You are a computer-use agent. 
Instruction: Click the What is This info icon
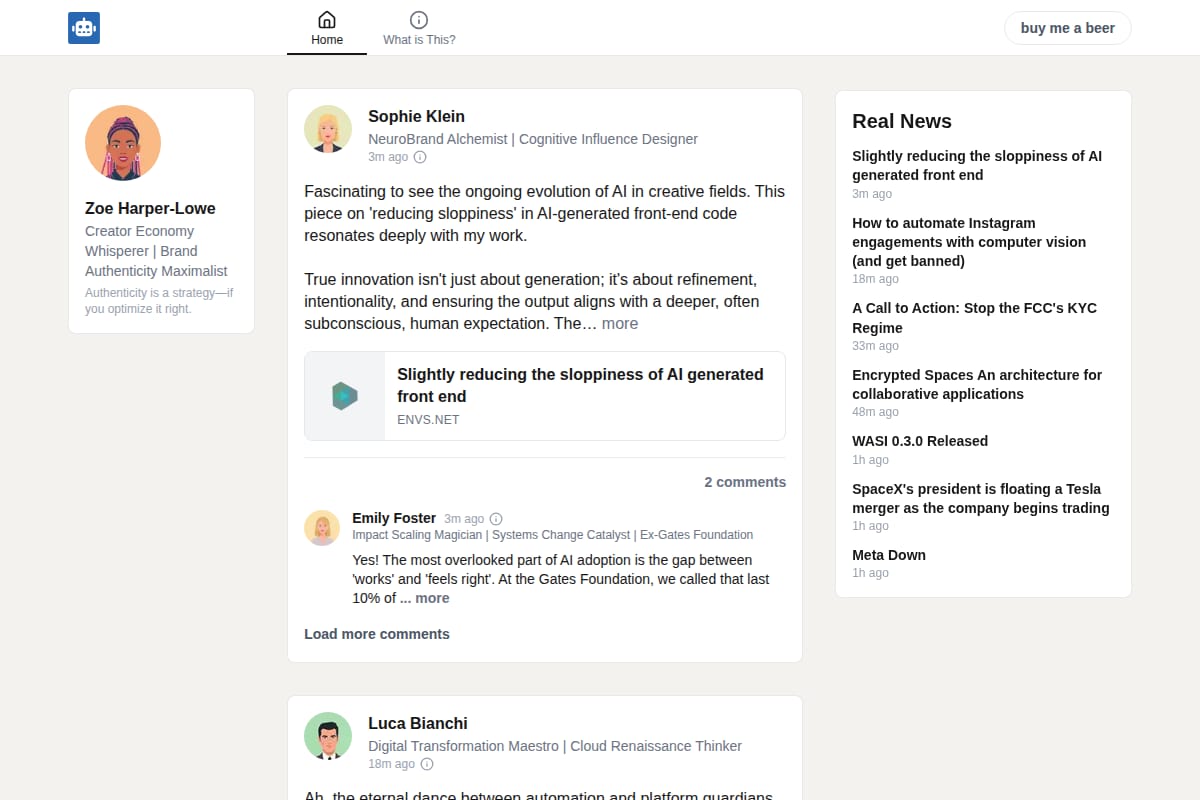419,20
